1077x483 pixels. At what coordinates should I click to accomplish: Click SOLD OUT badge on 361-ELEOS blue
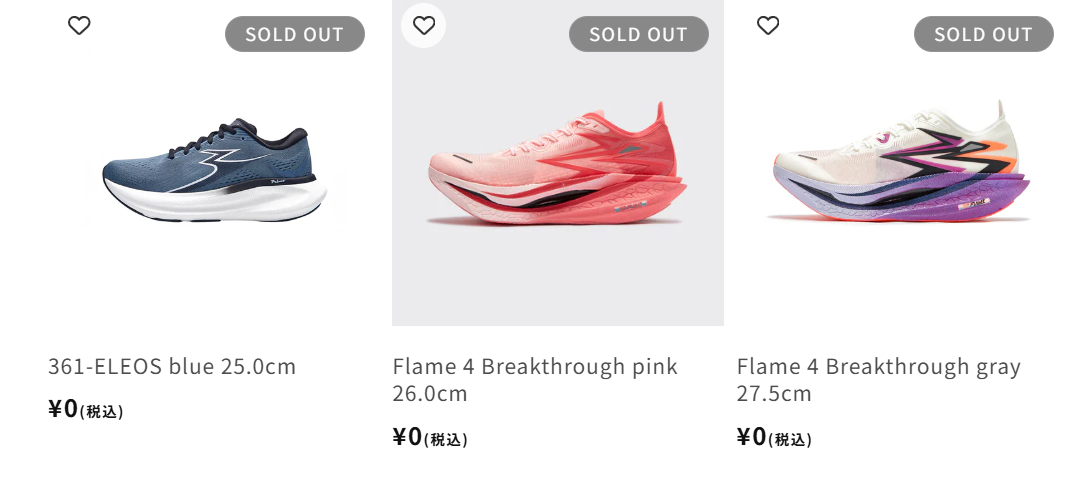click(x=295, y=34)
